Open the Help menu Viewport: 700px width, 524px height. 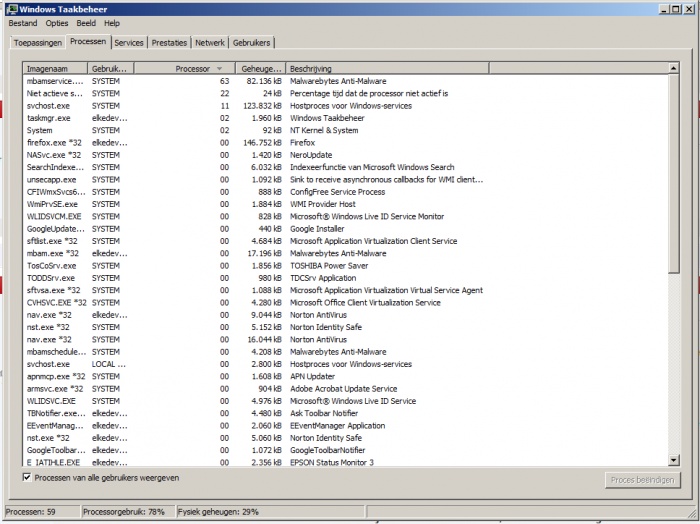(112, 23)
